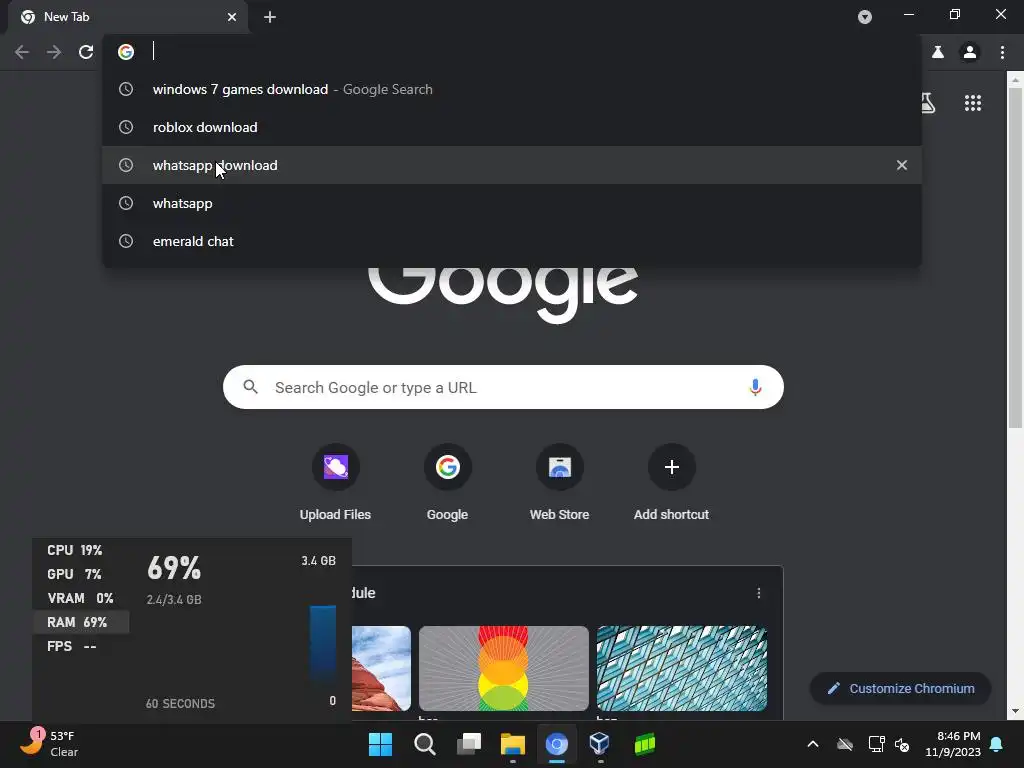This screenshot has height=768, width=1024.
Task: Start voice search with microphone icon
Action: [x=755, y=387]
